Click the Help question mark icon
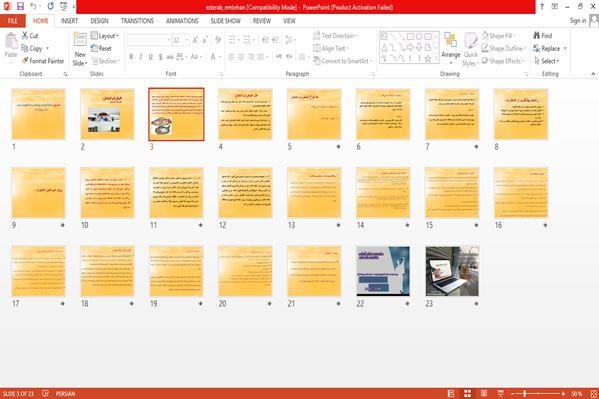The image size is (599, 399). [x=542, y=6]
